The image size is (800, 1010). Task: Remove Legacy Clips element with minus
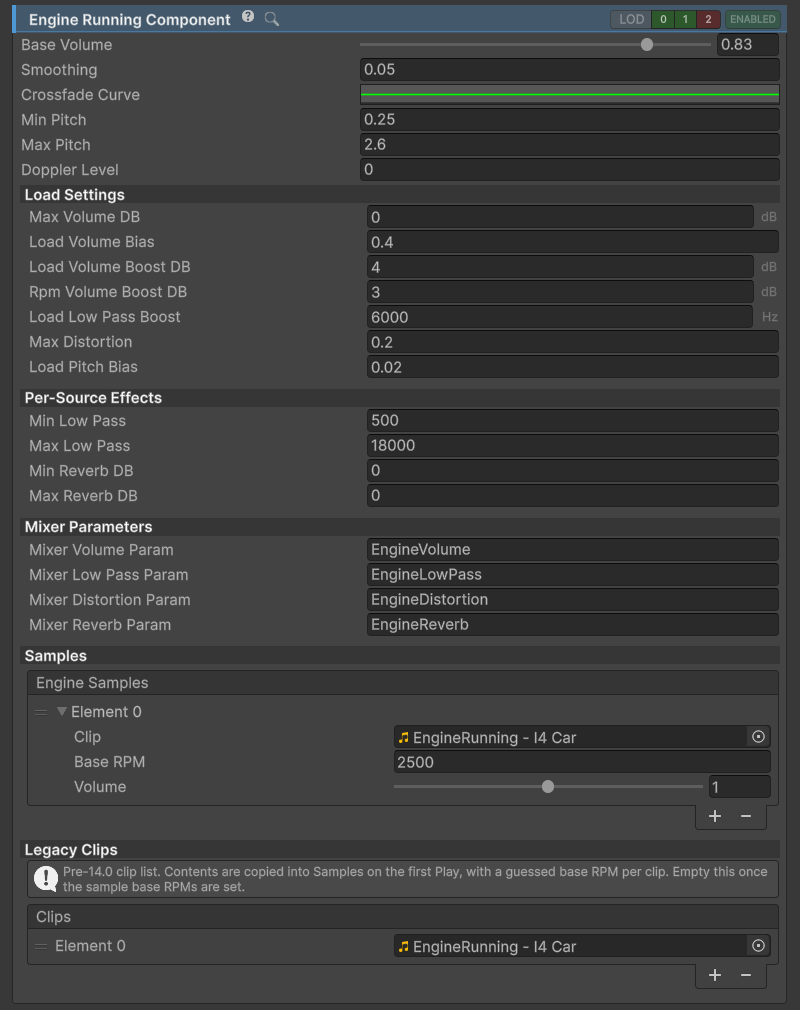tap(746, 975)
